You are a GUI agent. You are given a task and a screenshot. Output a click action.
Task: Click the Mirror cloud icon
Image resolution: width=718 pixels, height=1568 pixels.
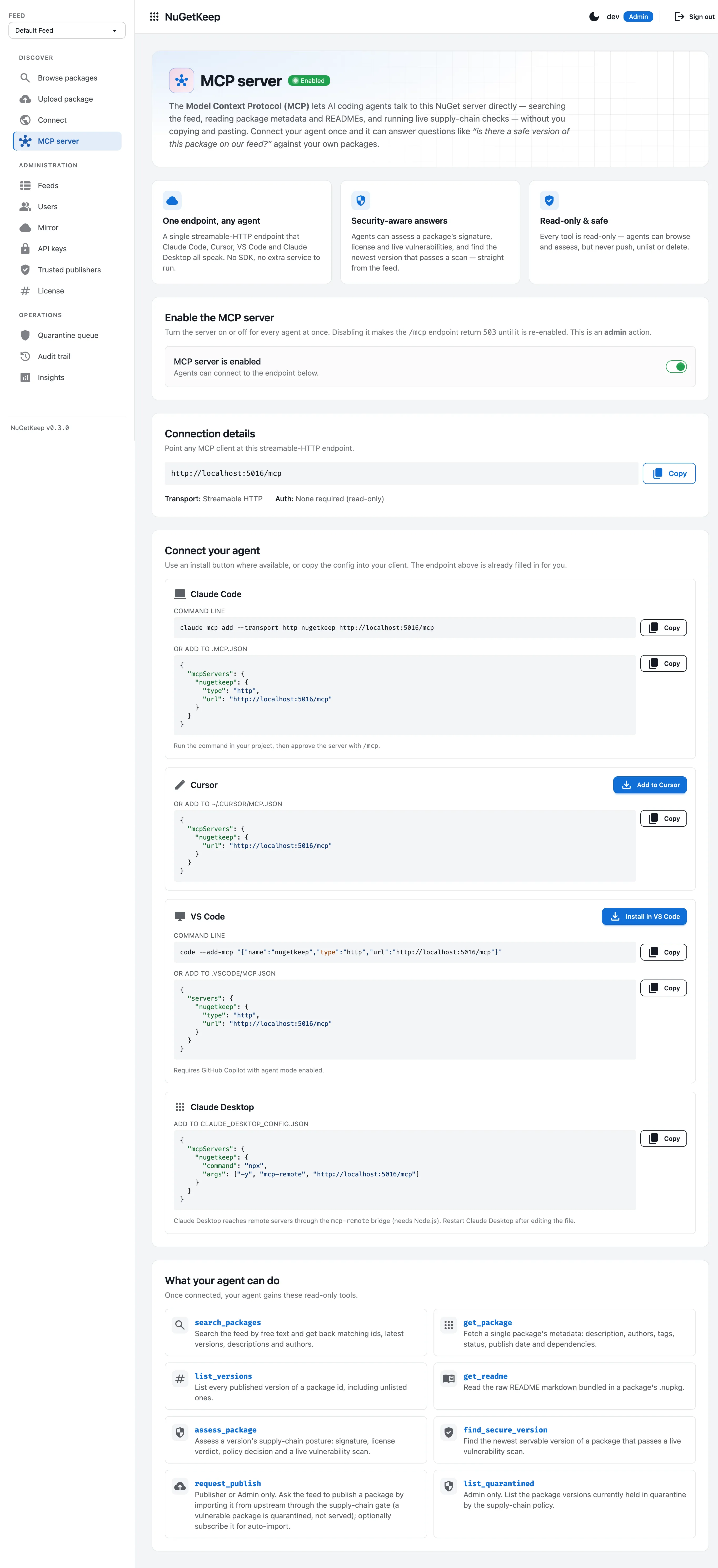pyautogui.click(x=25, y=228)
